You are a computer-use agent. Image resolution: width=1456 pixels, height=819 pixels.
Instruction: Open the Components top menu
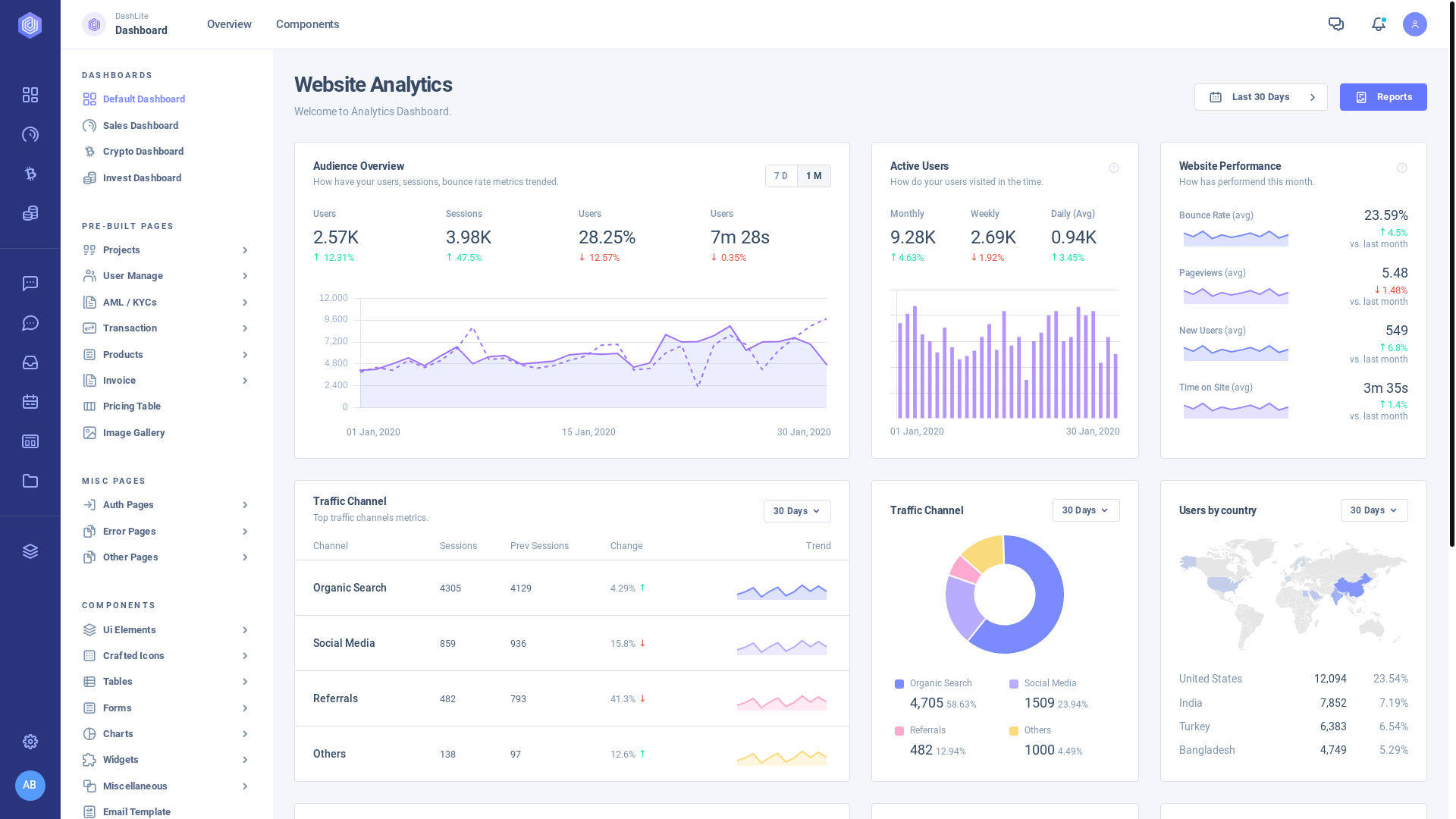click(x=307, y=24)
